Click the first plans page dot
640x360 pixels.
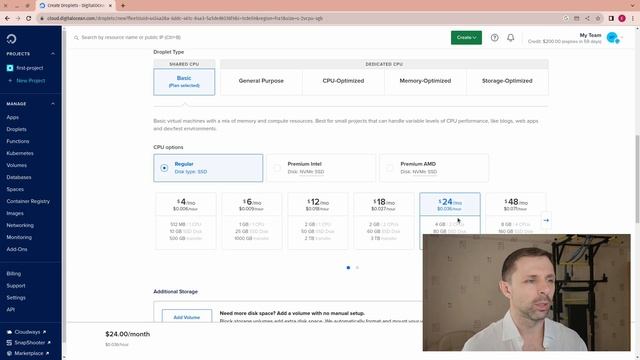pyautogui.click(x=348, y=268)
